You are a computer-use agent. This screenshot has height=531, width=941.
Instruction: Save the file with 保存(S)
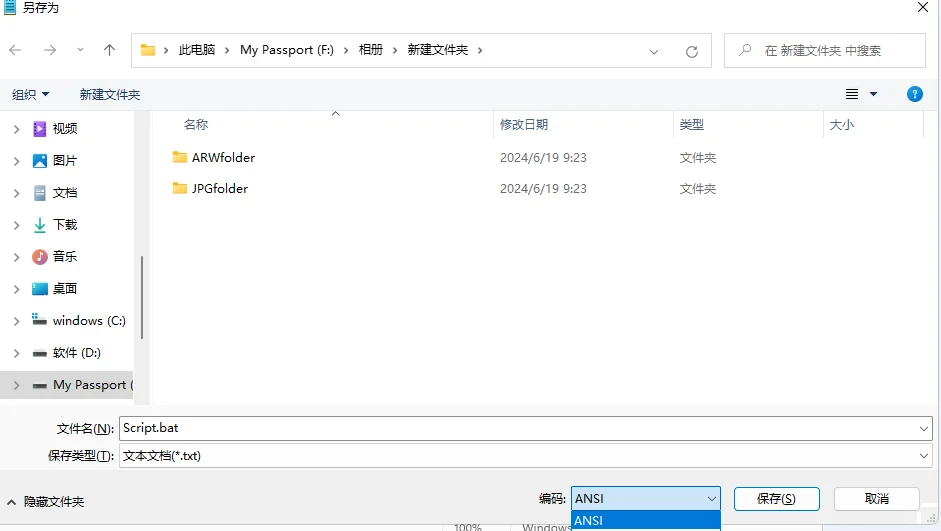point(777,499)
